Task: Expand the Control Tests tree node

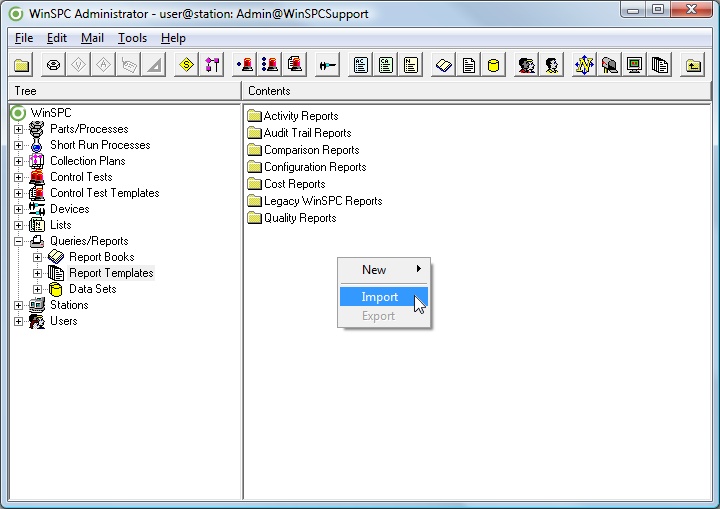Action: tap(18, 177)
